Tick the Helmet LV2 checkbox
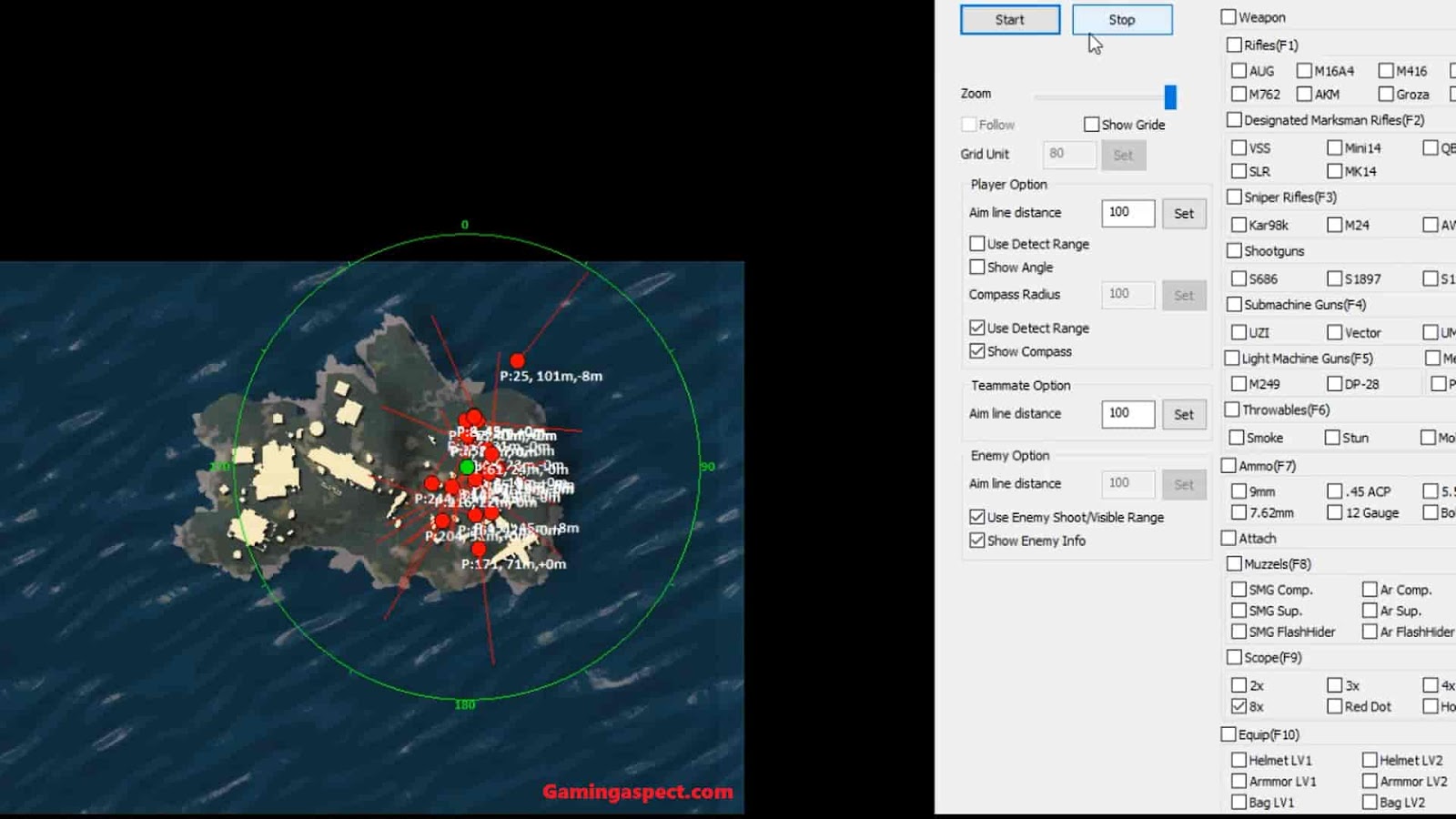The height and width of the screenshot is (819, 1456). pos(1370,760)
